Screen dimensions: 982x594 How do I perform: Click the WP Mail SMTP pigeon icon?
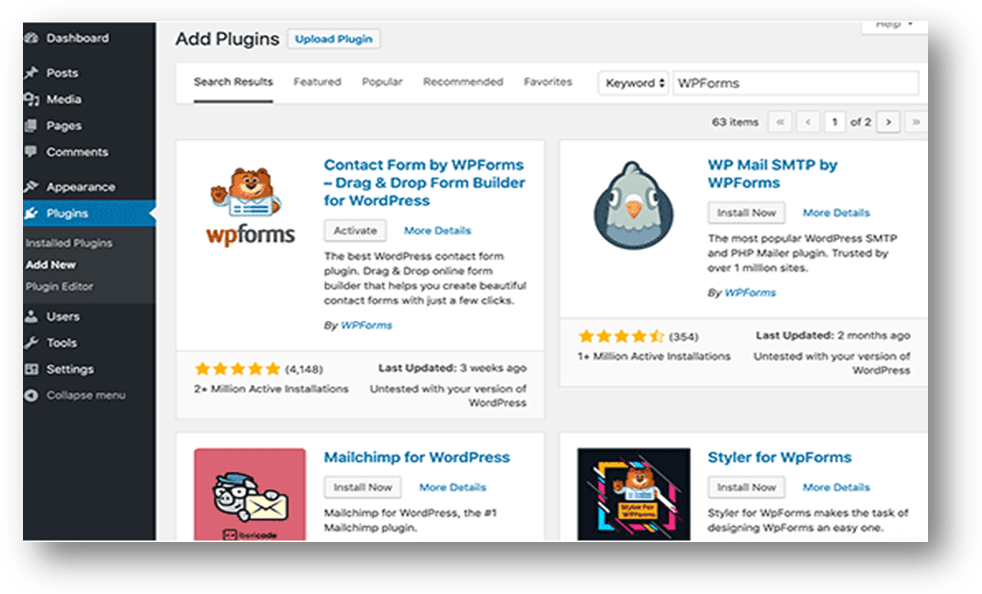tap(634, 206)
